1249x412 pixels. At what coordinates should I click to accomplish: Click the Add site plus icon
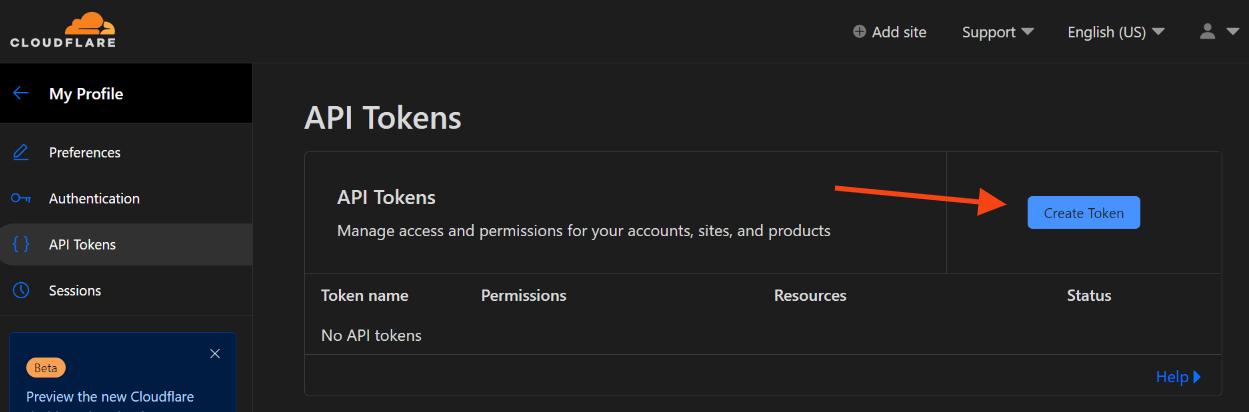pyautogui.click(x=859, y=32)
